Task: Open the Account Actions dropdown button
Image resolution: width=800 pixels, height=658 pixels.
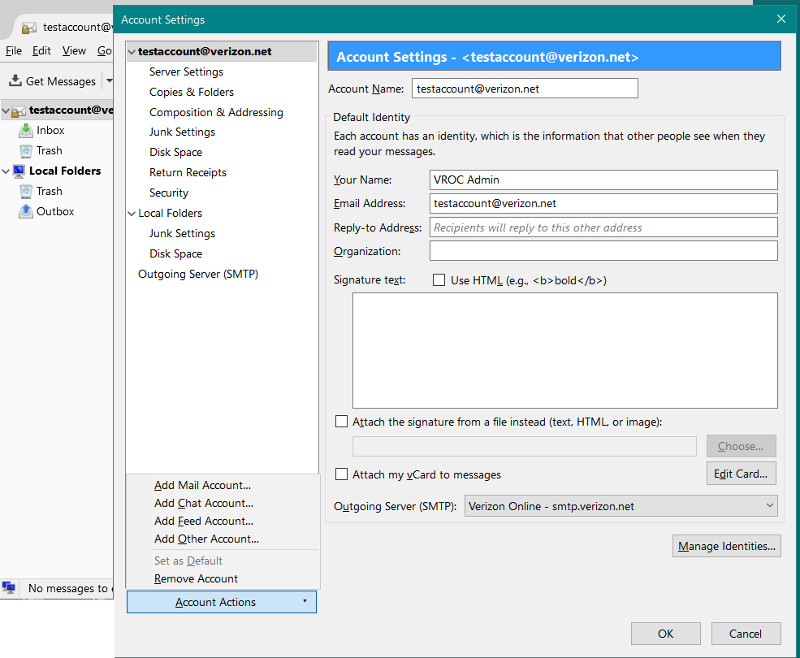Action: [x=221, y=602]
